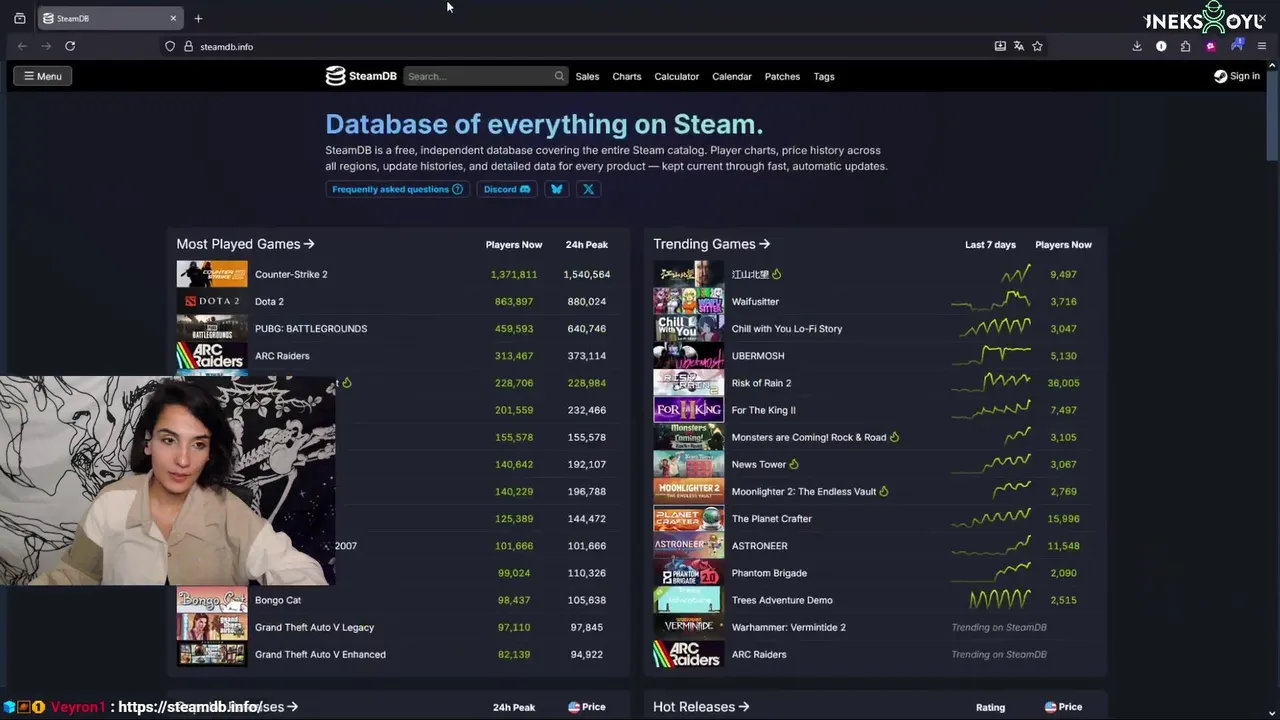This screenshot has height=720, width=1280.
Task: Open Frequently asked questions
Action: [x=397, y=189]
